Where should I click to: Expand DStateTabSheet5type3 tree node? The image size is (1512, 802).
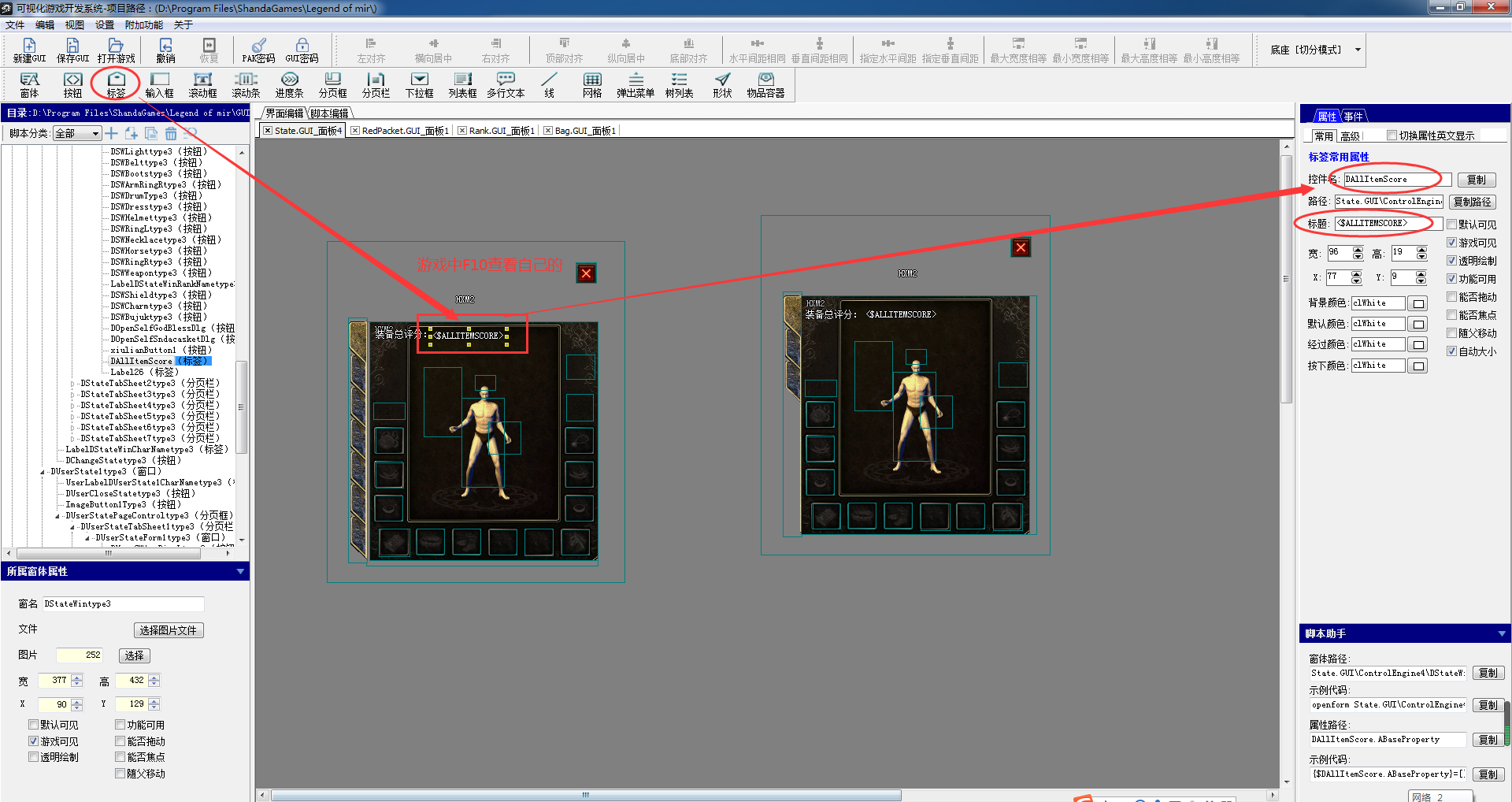click(x=73, y=417)
